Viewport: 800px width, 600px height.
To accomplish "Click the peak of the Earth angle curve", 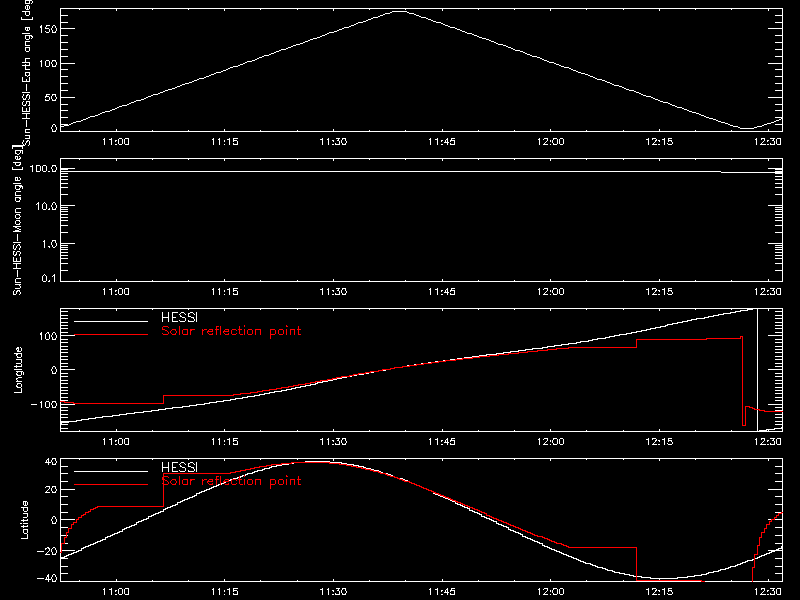I will [399, 11].
